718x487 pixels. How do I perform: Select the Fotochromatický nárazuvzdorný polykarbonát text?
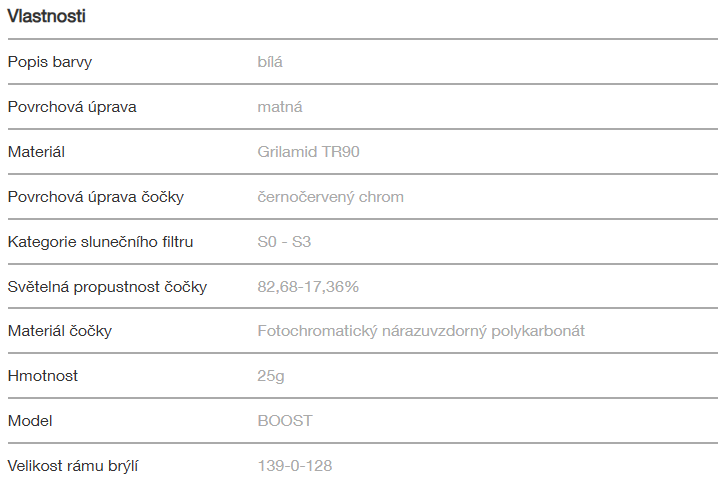[x=421, y=331]
